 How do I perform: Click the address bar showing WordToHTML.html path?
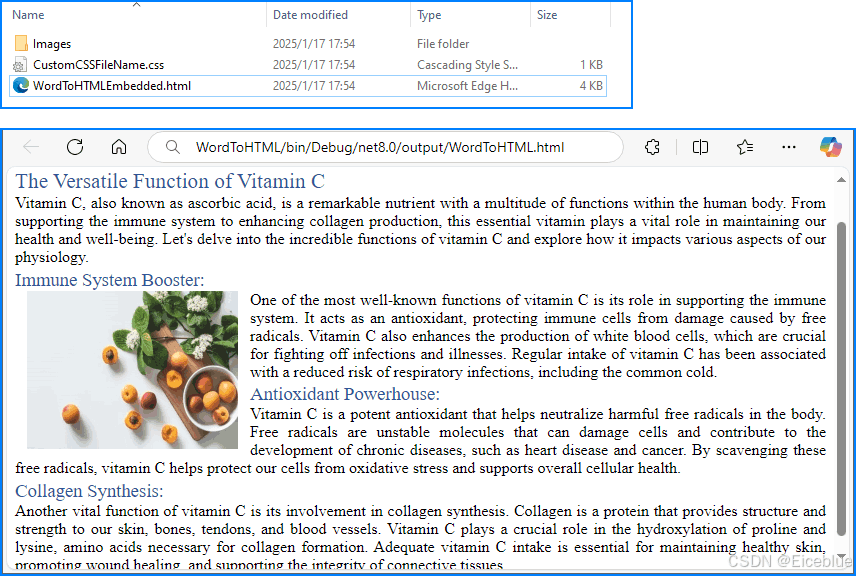[x=385, y=147]
